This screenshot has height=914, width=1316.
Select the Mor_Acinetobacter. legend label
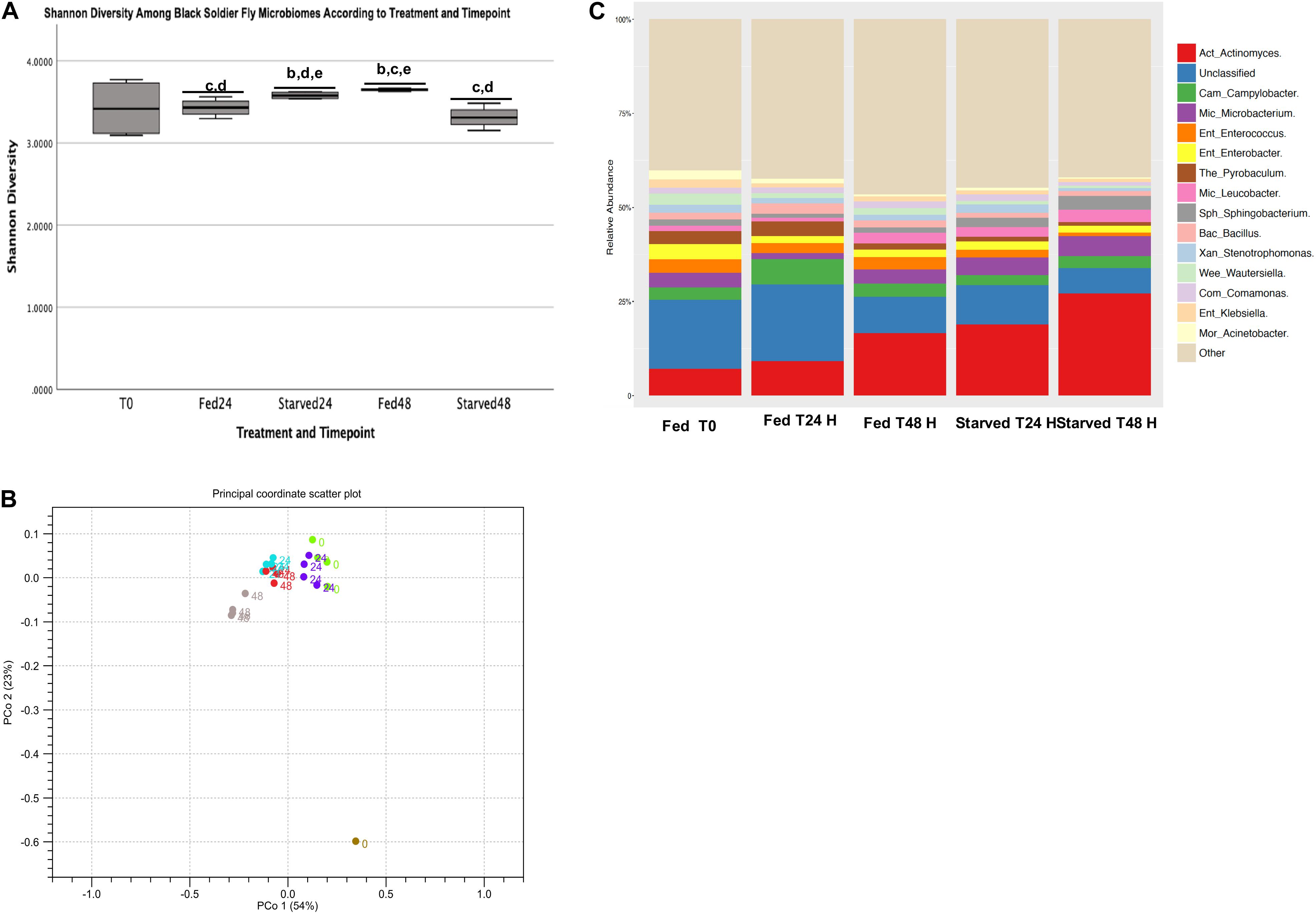1244,333
